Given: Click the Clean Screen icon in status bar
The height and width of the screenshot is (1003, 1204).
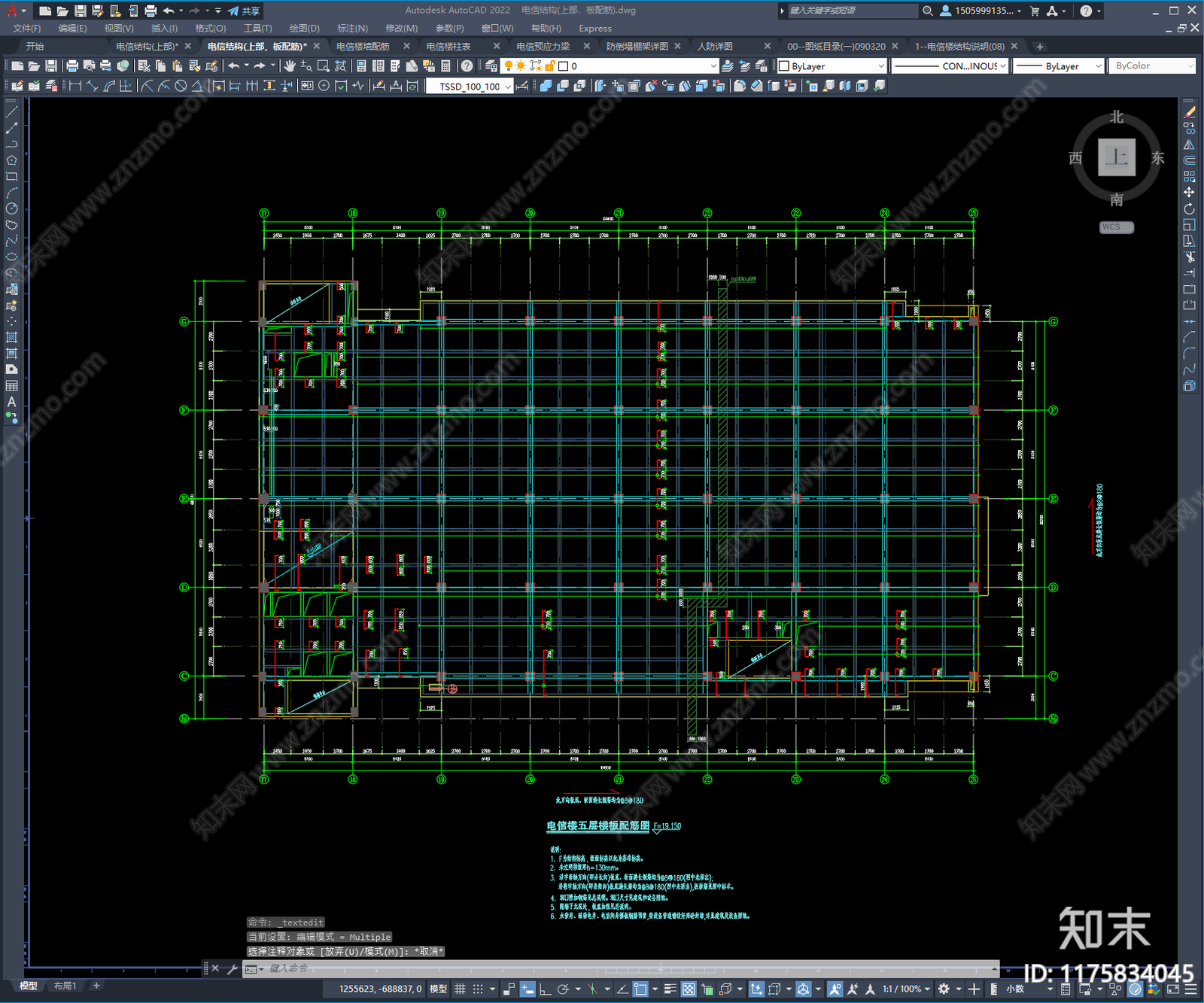Looking at the screenshot, I should coord(1173,989).
